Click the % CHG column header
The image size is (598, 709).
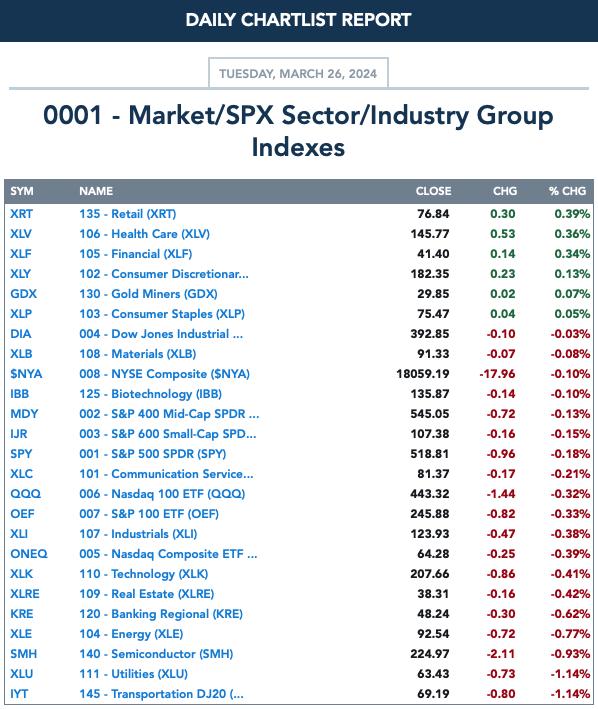tap(568, 191)
